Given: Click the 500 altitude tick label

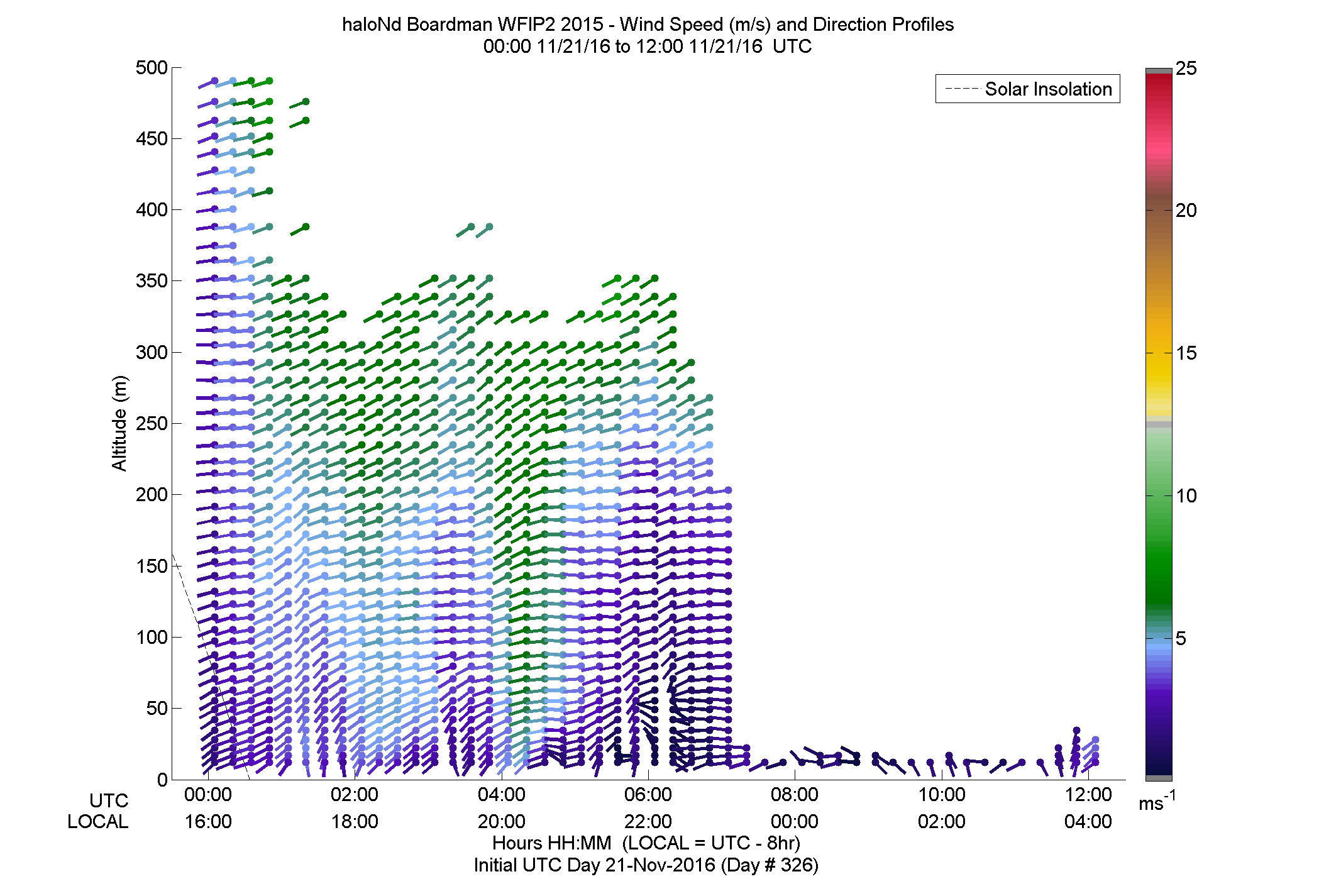Looking at the screenshot, I should pos(152,68).
